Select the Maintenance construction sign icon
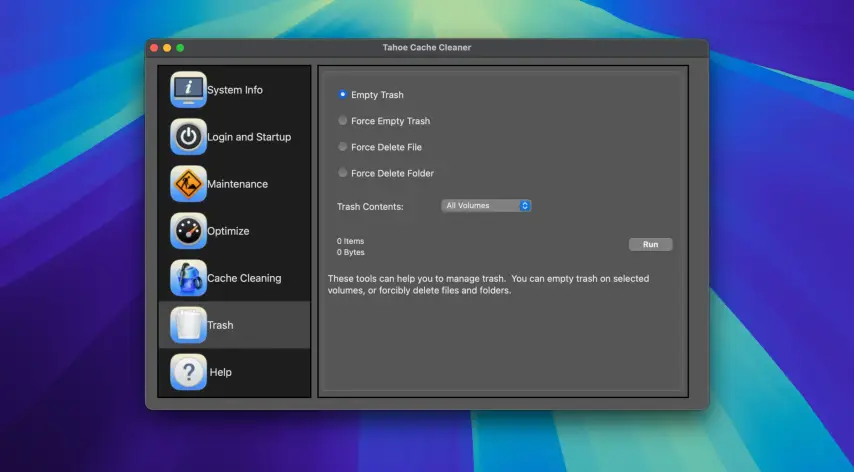The height and width of the screenshot is (472, 854). (188, 184)
